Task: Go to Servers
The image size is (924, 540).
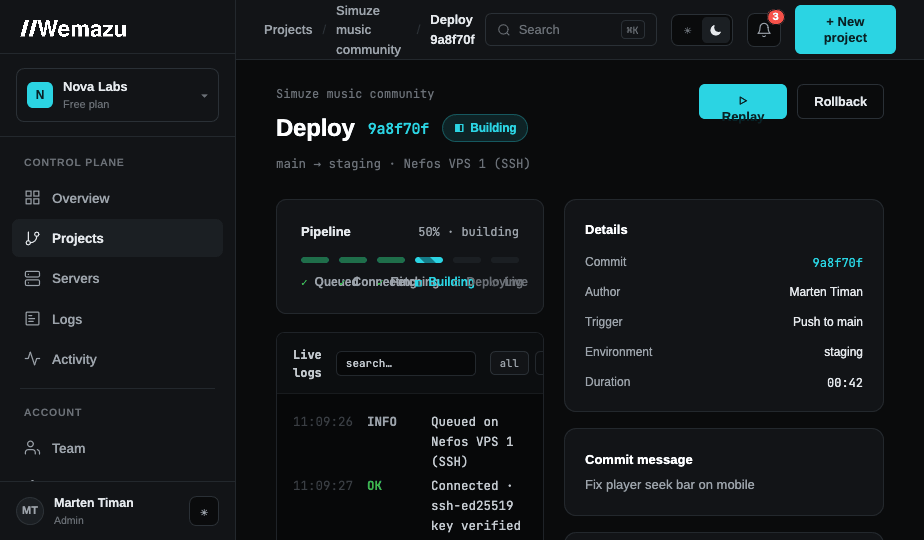Action: pos(117,278)
